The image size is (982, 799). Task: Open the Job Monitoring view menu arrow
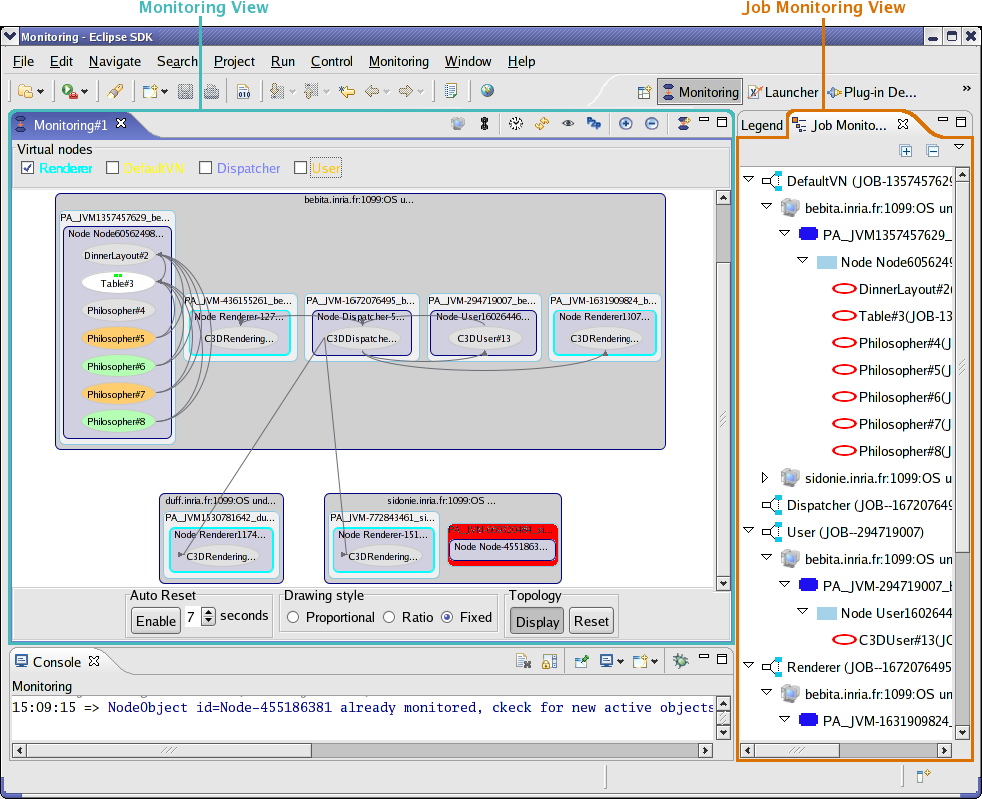(x=959, y=147)
